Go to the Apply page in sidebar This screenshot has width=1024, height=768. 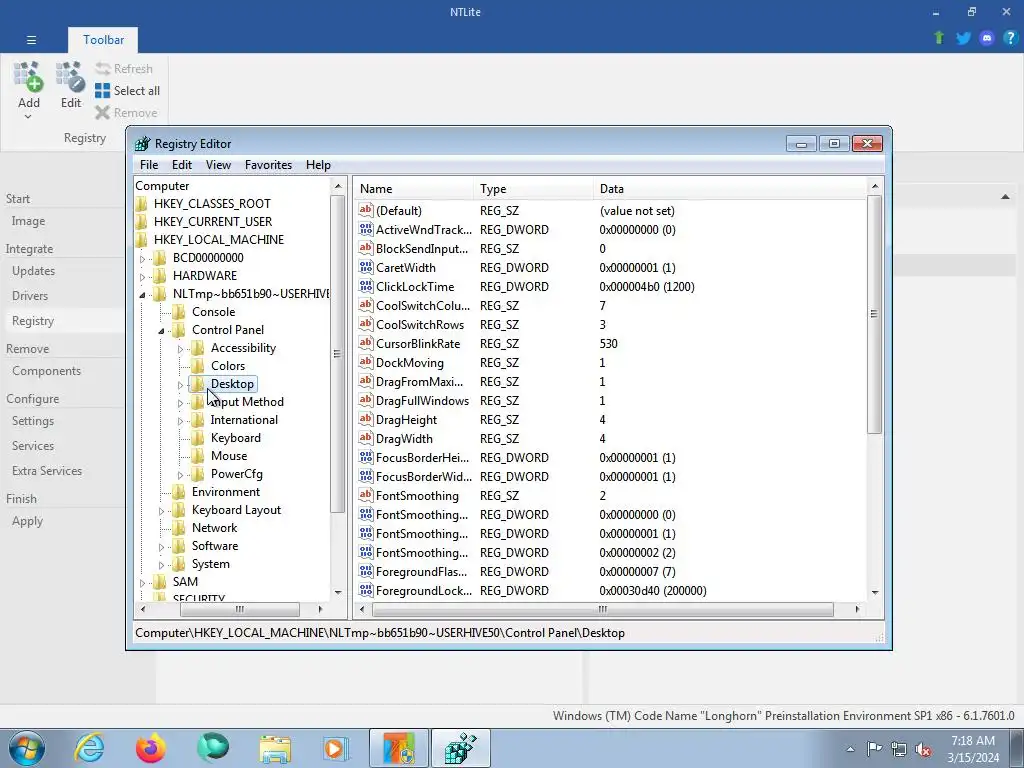pyautogui.click(x=27, y=520)
